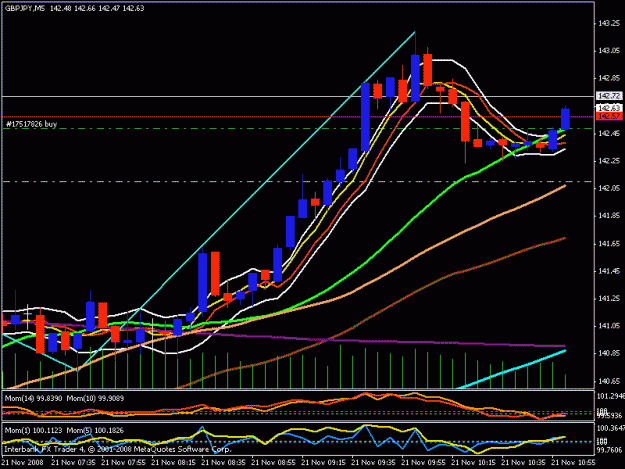The height and width of the screenshot is (469, 625).
Task: Click the 21 Nov 09:35 time label
Action: 373,463
